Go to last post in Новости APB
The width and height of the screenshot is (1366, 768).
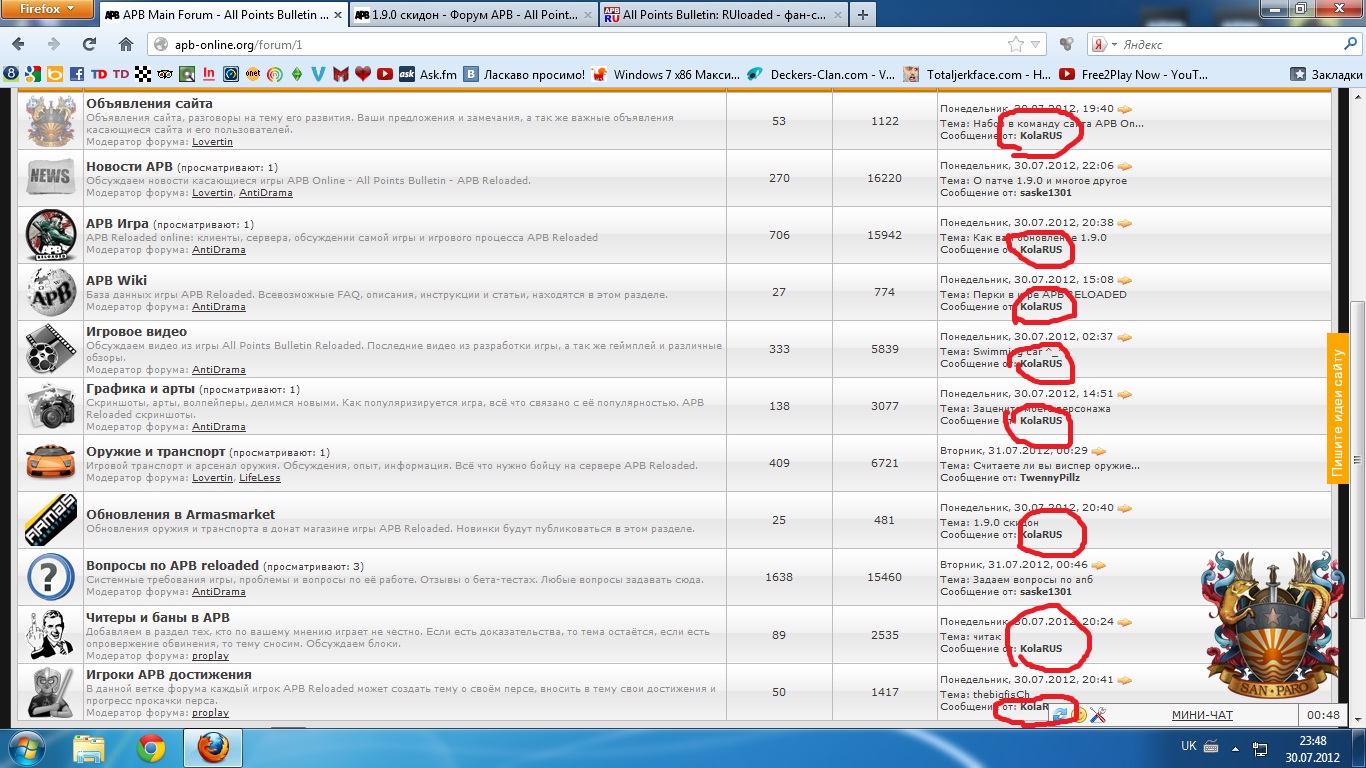click(1125, 166)
